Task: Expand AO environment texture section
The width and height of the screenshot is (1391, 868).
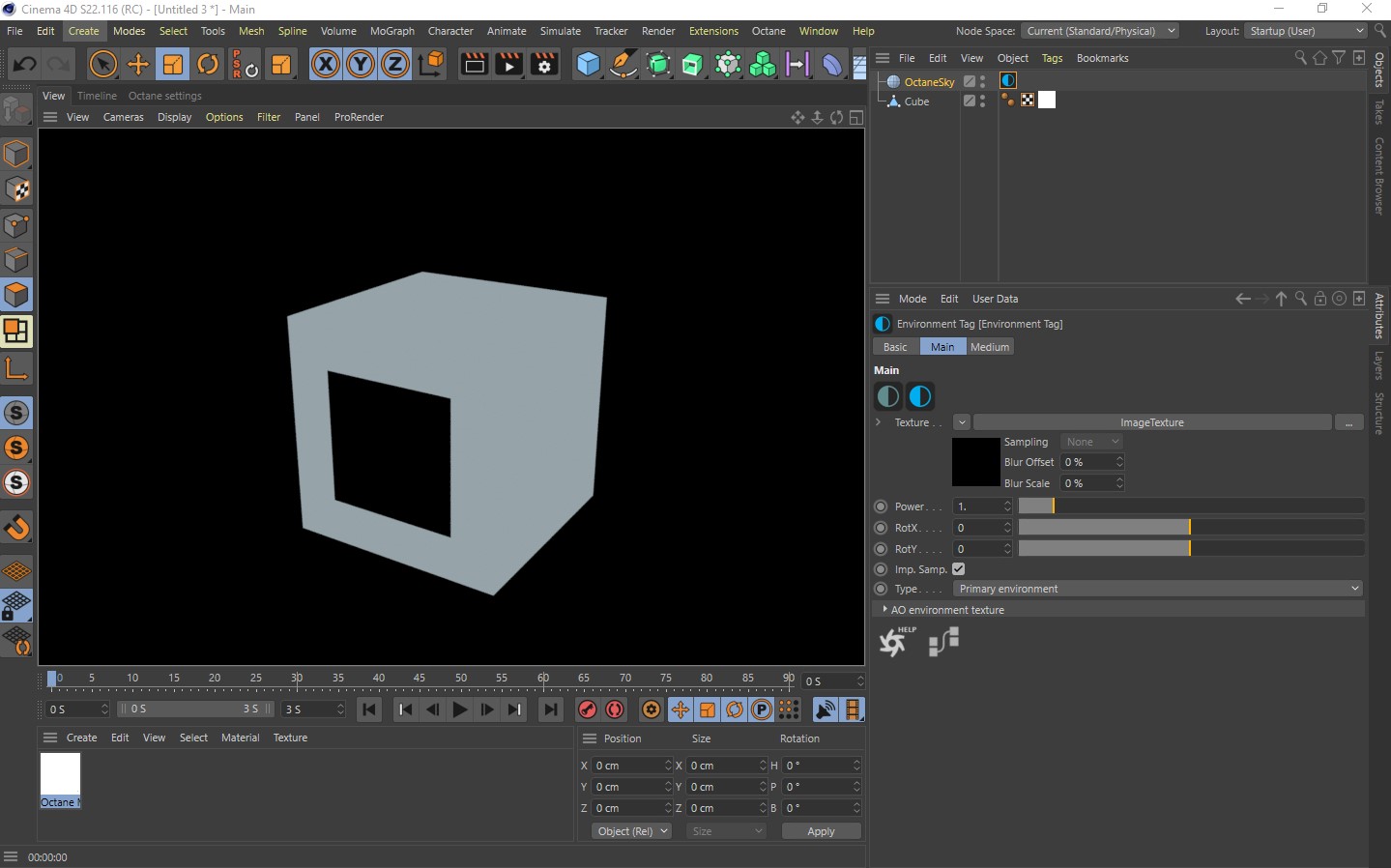Action: click(x=885, y=610)
